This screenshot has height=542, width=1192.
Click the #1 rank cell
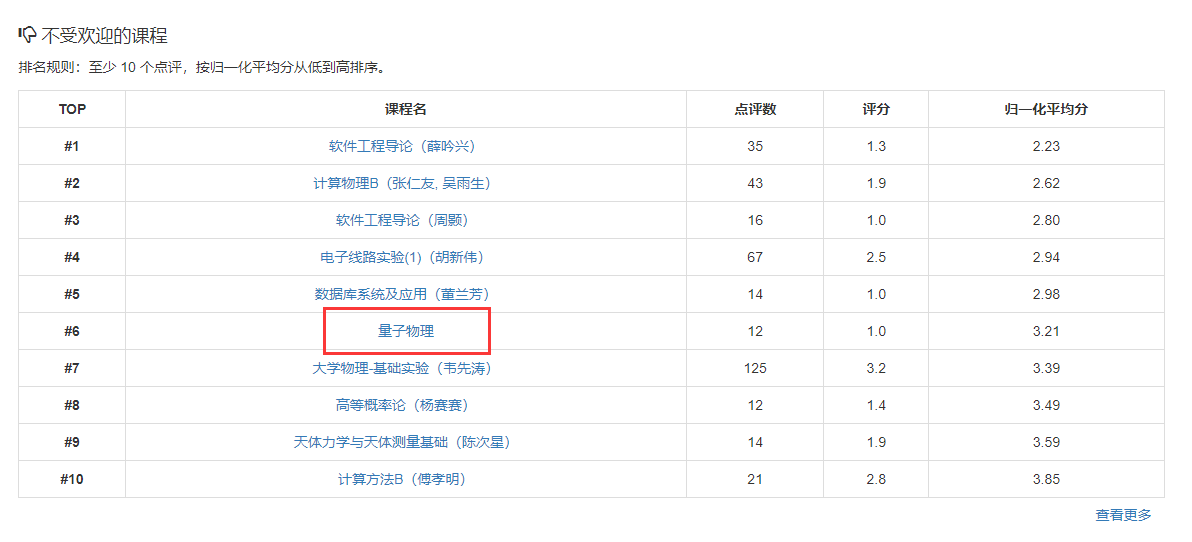coord(72,146)
